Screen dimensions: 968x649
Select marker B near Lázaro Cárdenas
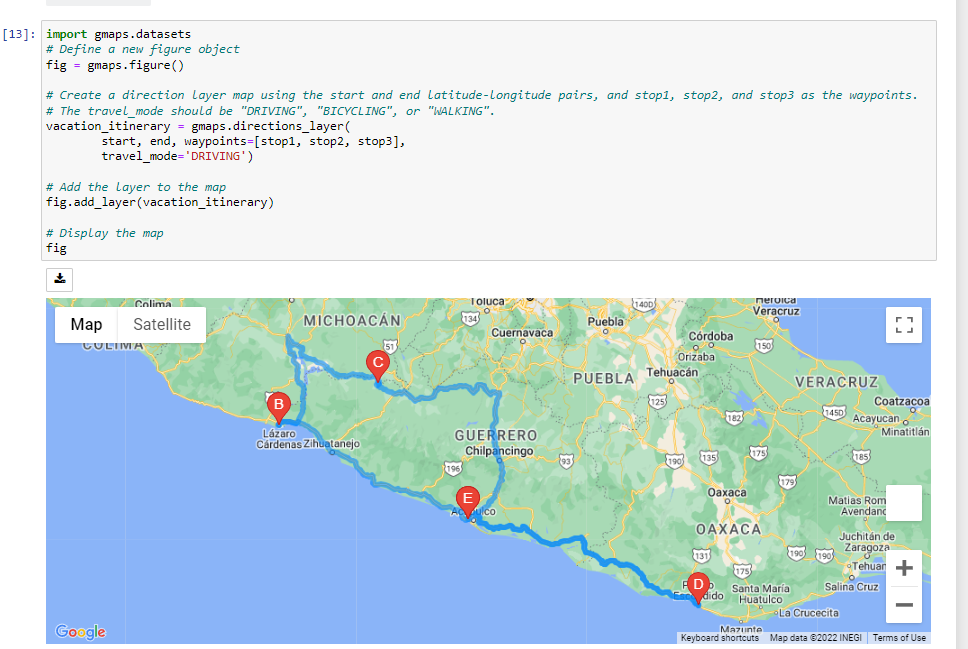coord(278,406)
